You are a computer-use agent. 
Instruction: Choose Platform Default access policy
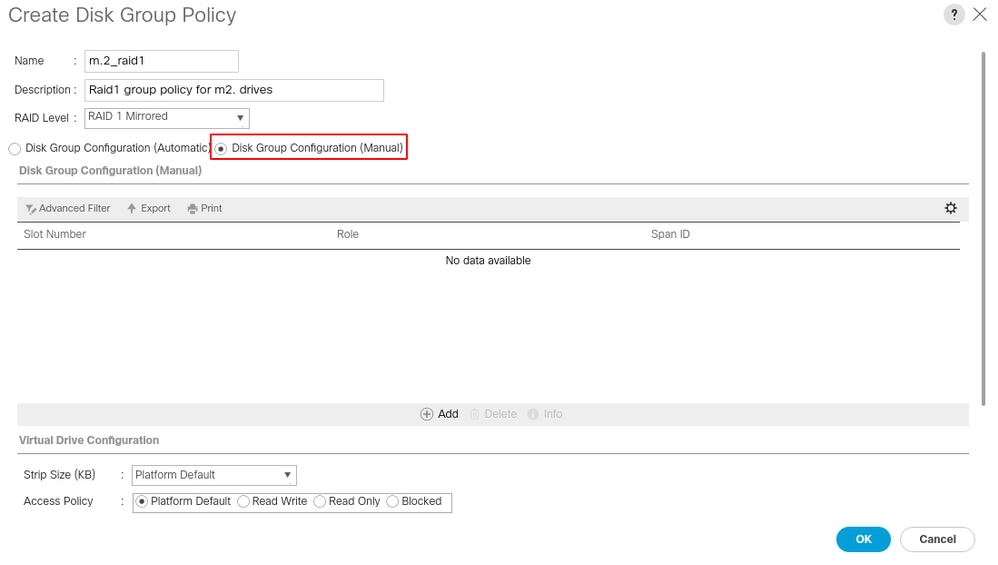tap(142, 501)
